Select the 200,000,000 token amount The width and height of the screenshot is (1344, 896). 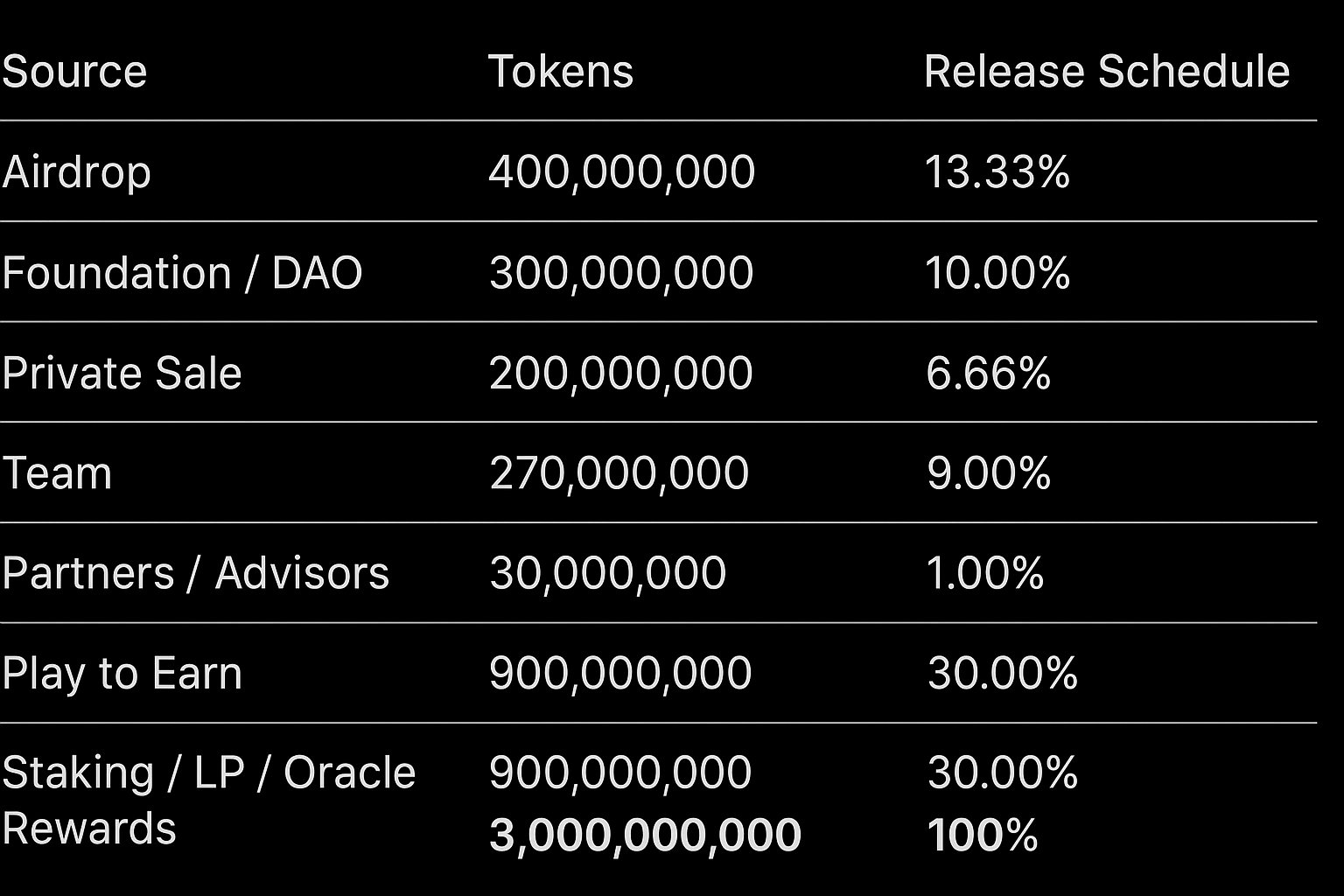click(621, 373)
